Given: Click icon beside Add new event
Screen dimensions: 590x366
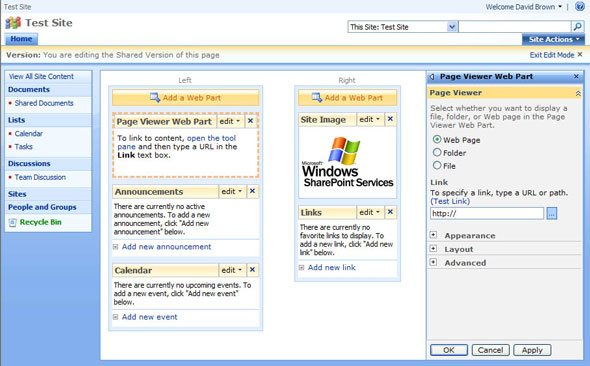Looking at the screenshot, I should 116,317.
